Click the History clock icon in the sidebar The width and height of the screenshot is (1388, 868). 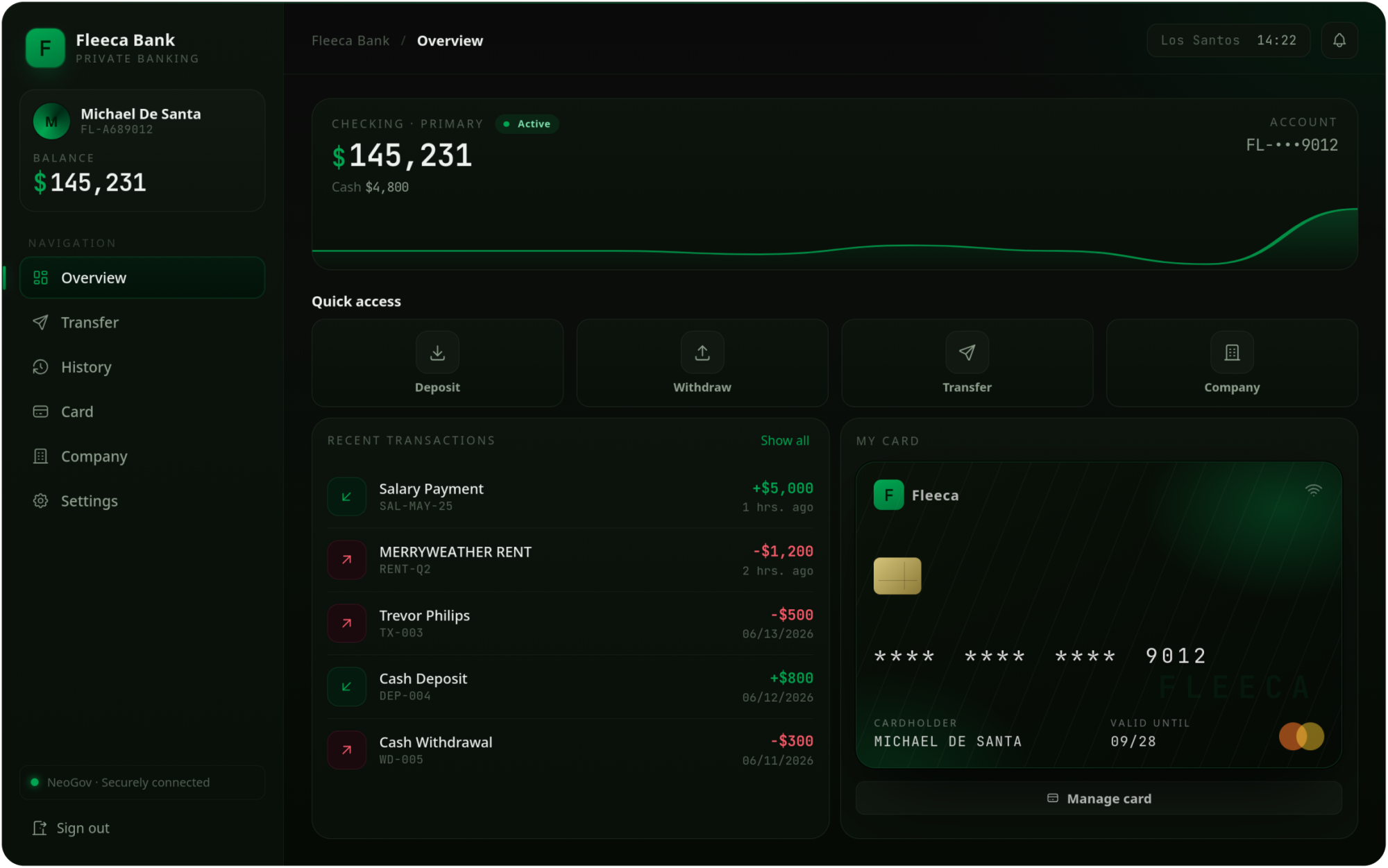click(x=41, y=367)
